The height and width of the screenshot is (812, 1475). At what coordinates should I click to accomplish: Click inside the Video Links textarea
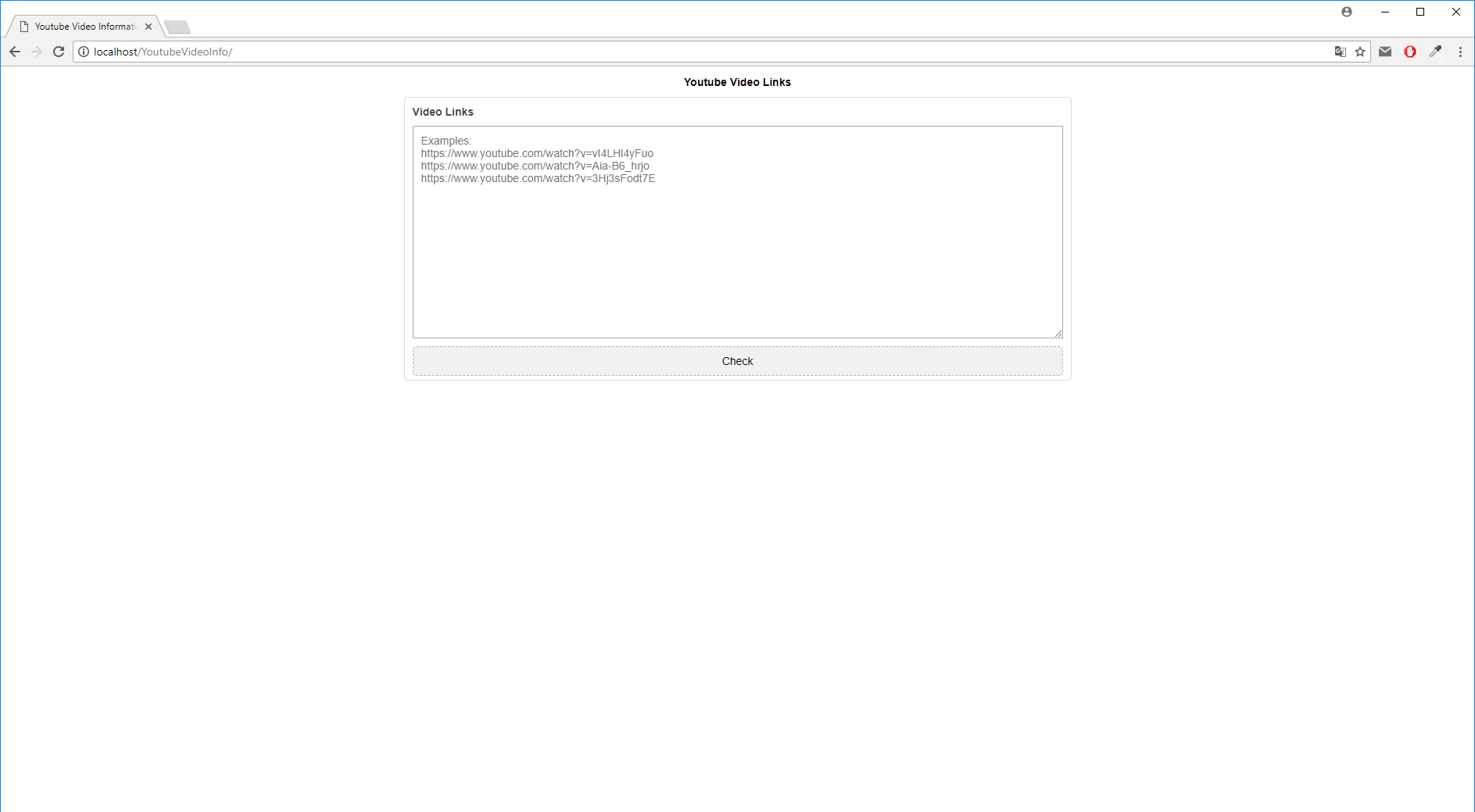[738, 232]
